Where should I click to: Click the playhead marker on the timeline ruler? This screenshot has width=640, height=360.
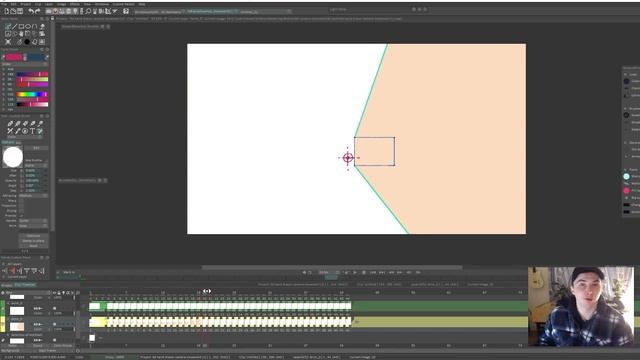[207, 291]
